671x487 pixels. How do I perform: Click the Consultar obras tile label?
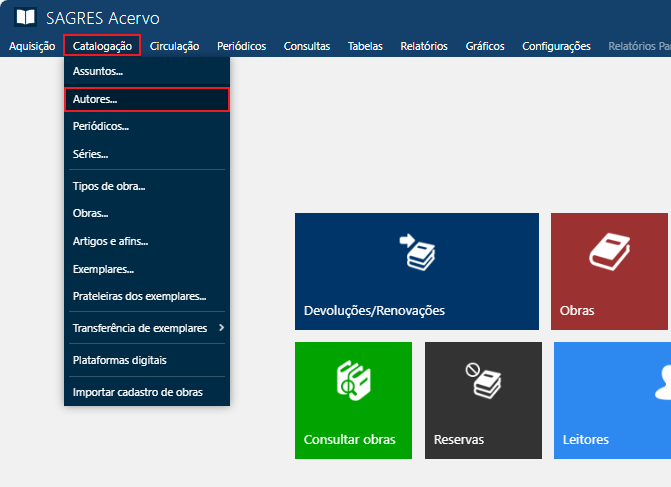350,440
